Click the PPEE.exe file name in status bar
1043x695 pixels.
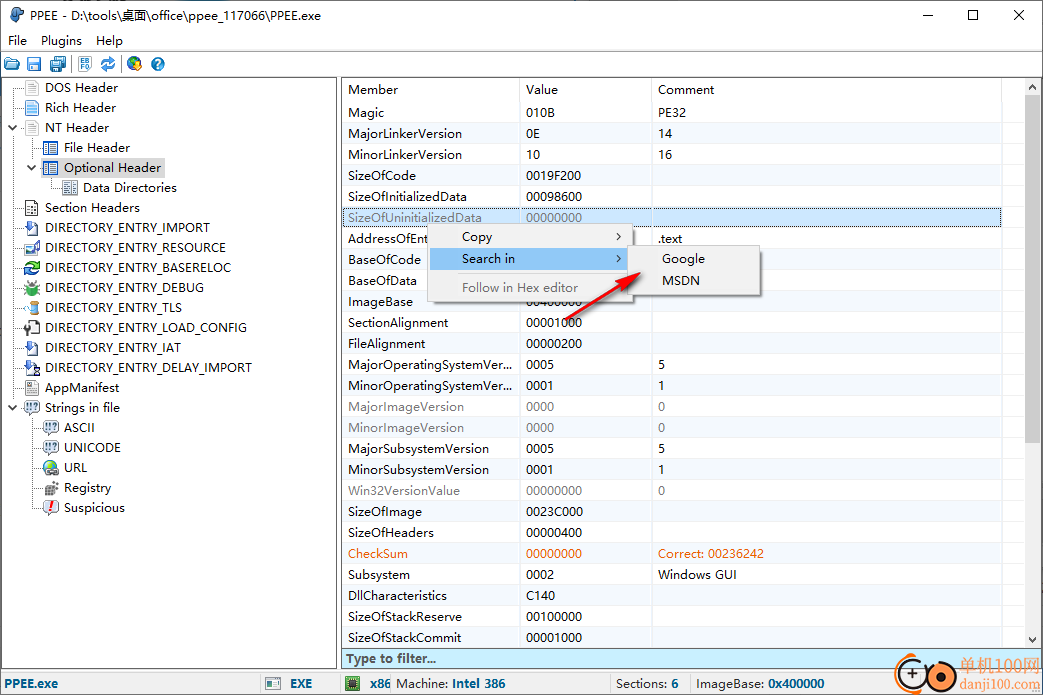31,684
